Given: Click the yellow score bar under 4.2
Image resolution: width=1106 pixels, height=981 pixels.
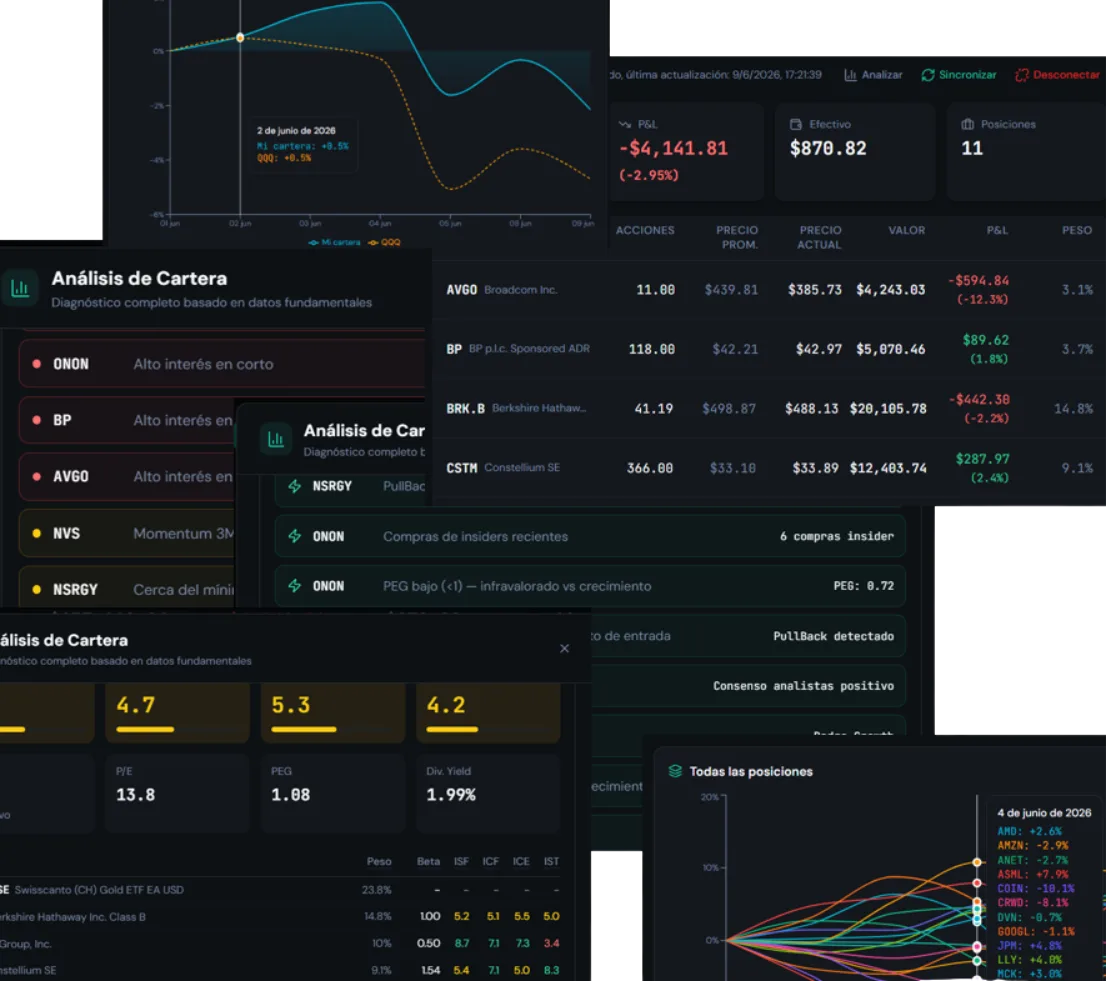Looking at the screenshot, I should (452, 729).
